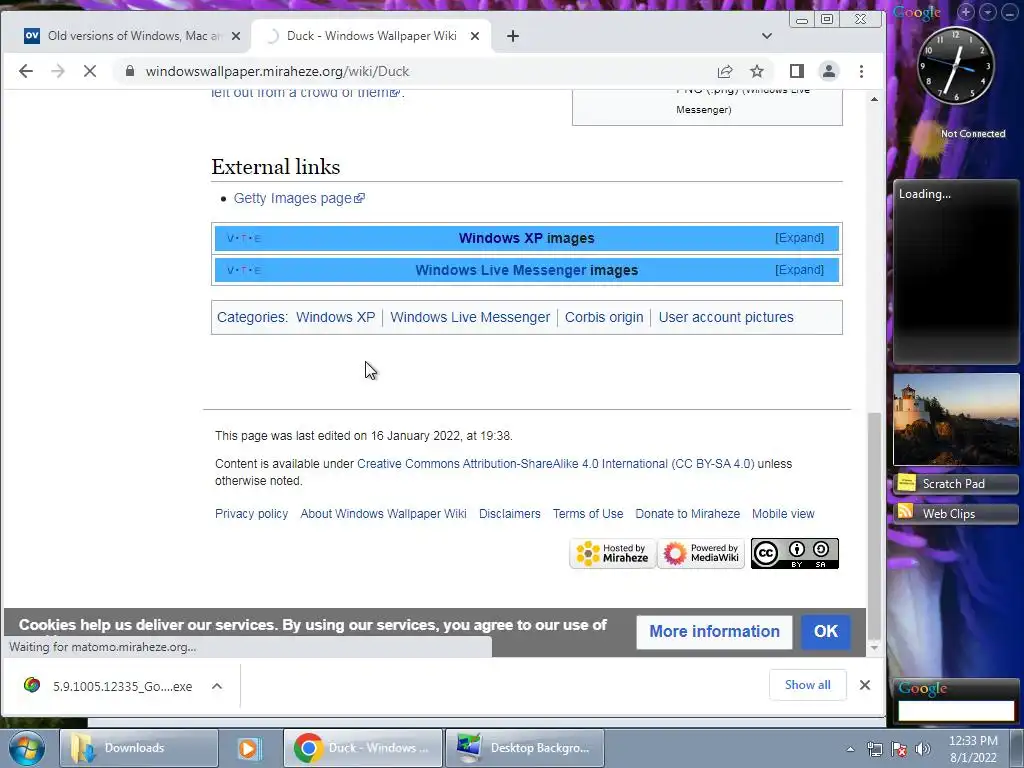Add a gadget with the sidebar plus icon
Viewport: 1024px width, 768px height.
tap(966, 12)
